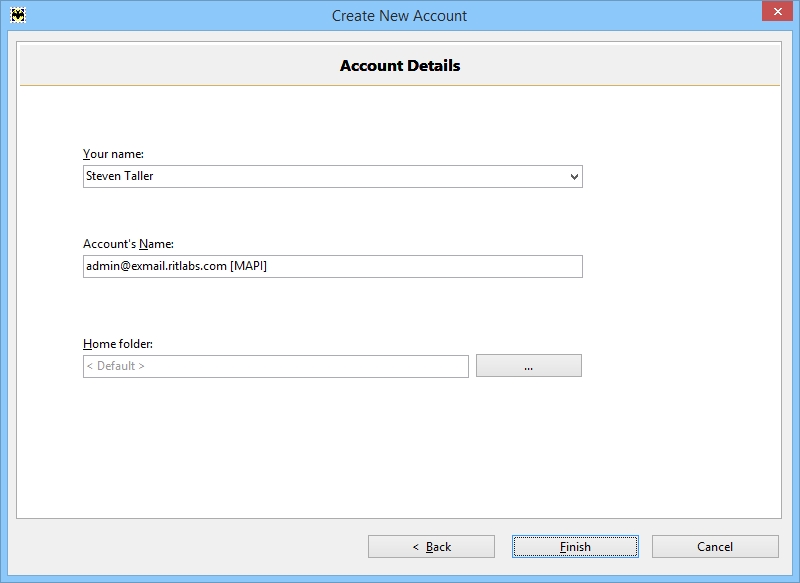The width and height of the screenshot is (800, 583).
Task: Close the Create New Account window
Action: tap(774, 13)
